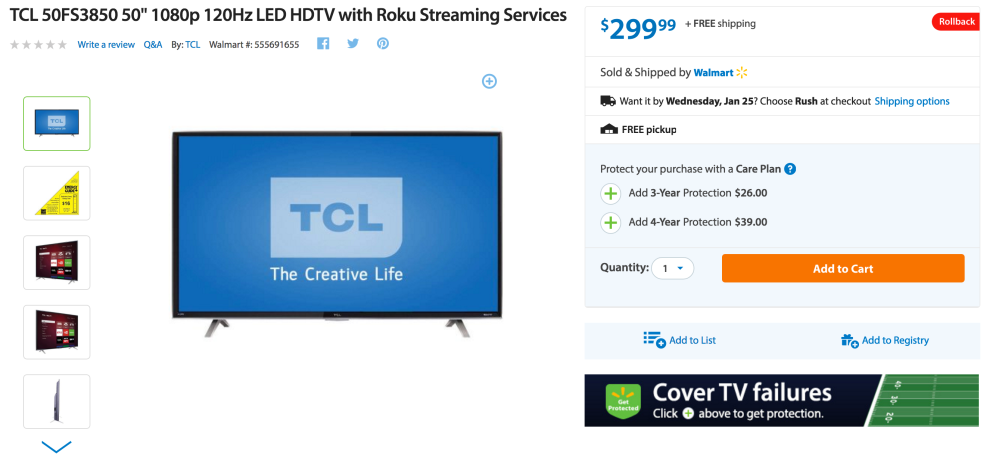Open Shipping options link
The height and width of the screenshot is (470, 999).
point(912,101)
